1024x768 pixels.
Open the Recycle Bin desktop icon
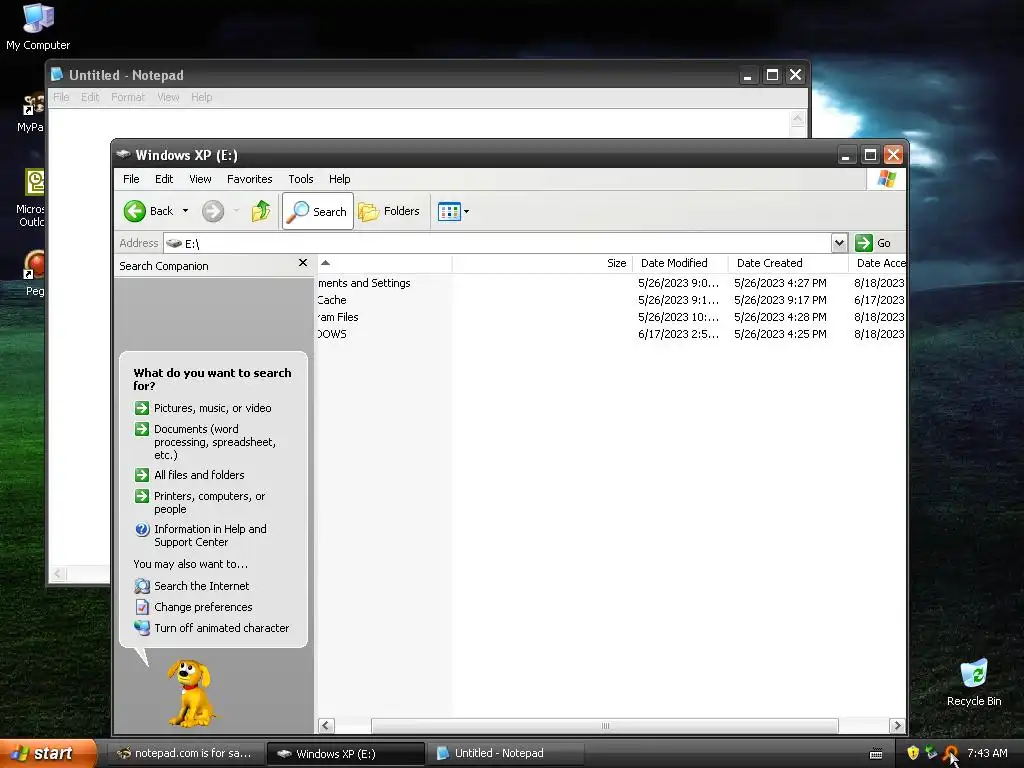(x=974, y=683)
